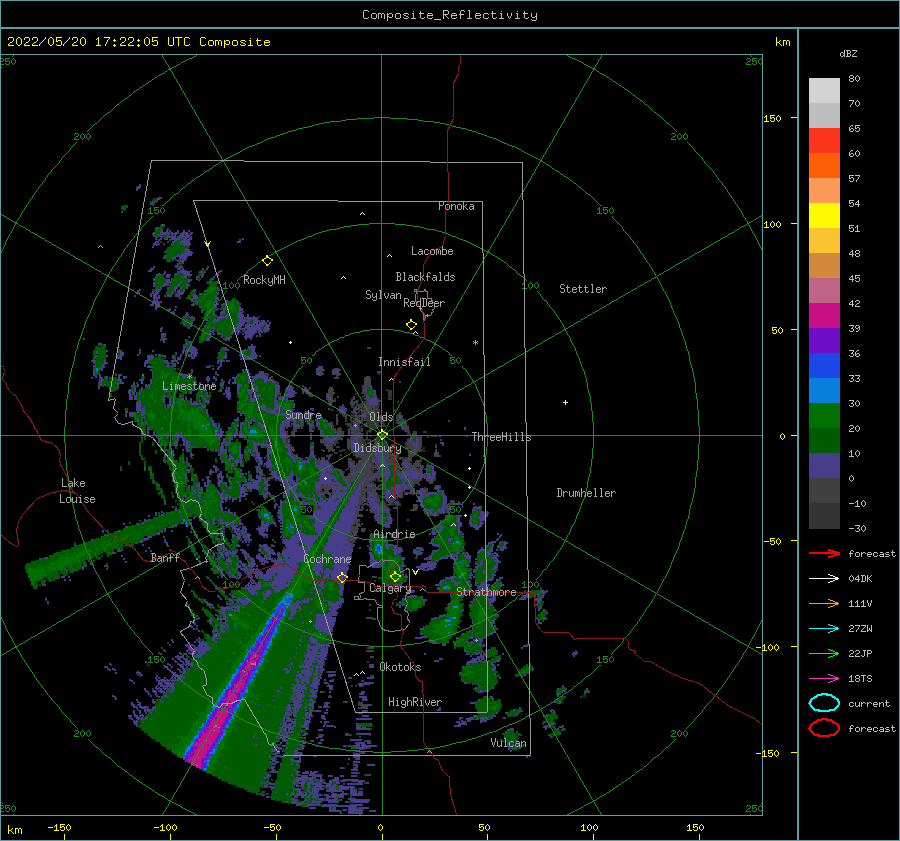Select the bright green swatch in dBZ scale
The height and width of the screenshot is (841, 900).
[824, 415]
